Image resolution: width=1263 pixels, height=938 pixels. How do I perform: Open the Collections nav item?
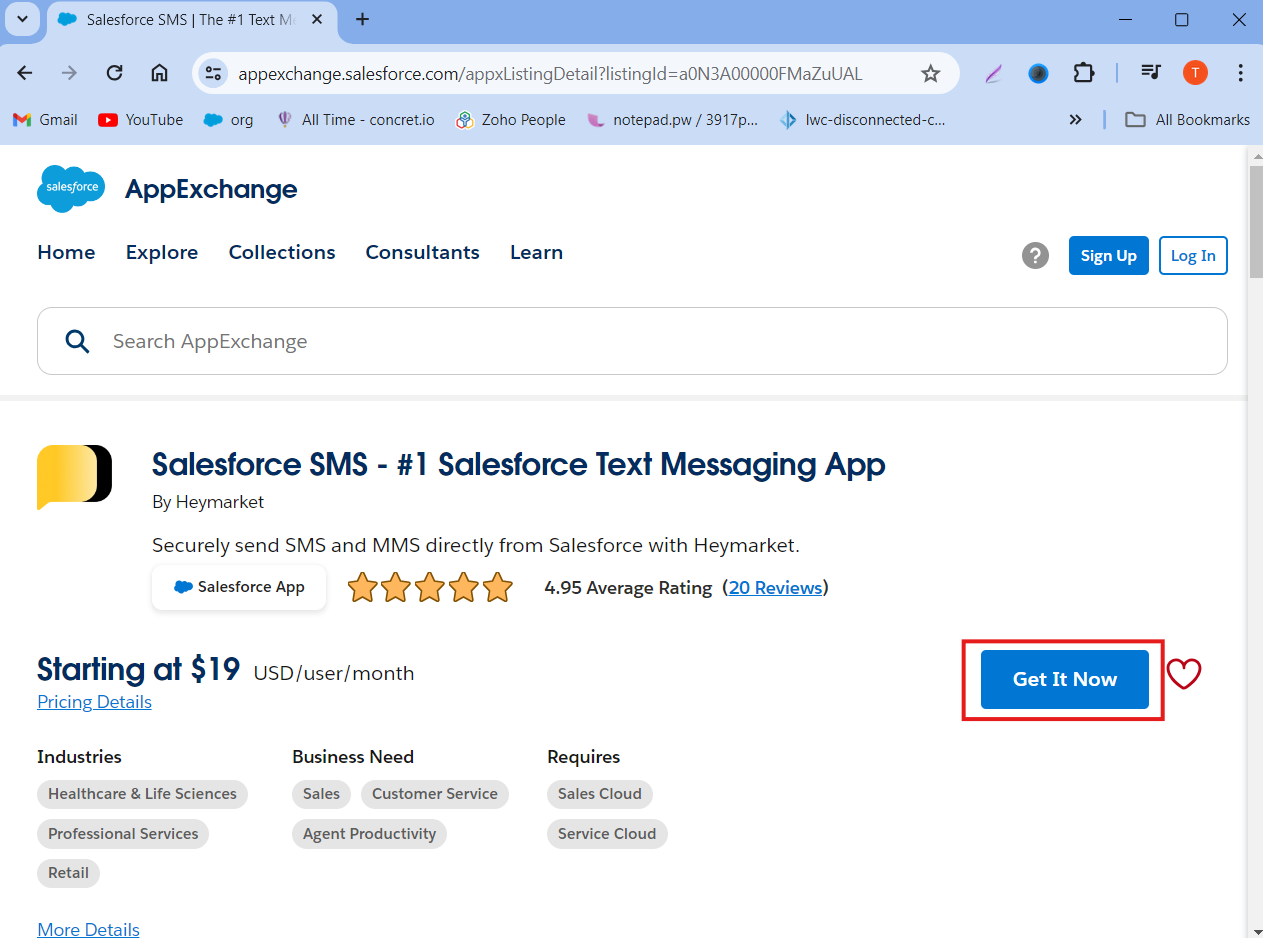point(282,252)
